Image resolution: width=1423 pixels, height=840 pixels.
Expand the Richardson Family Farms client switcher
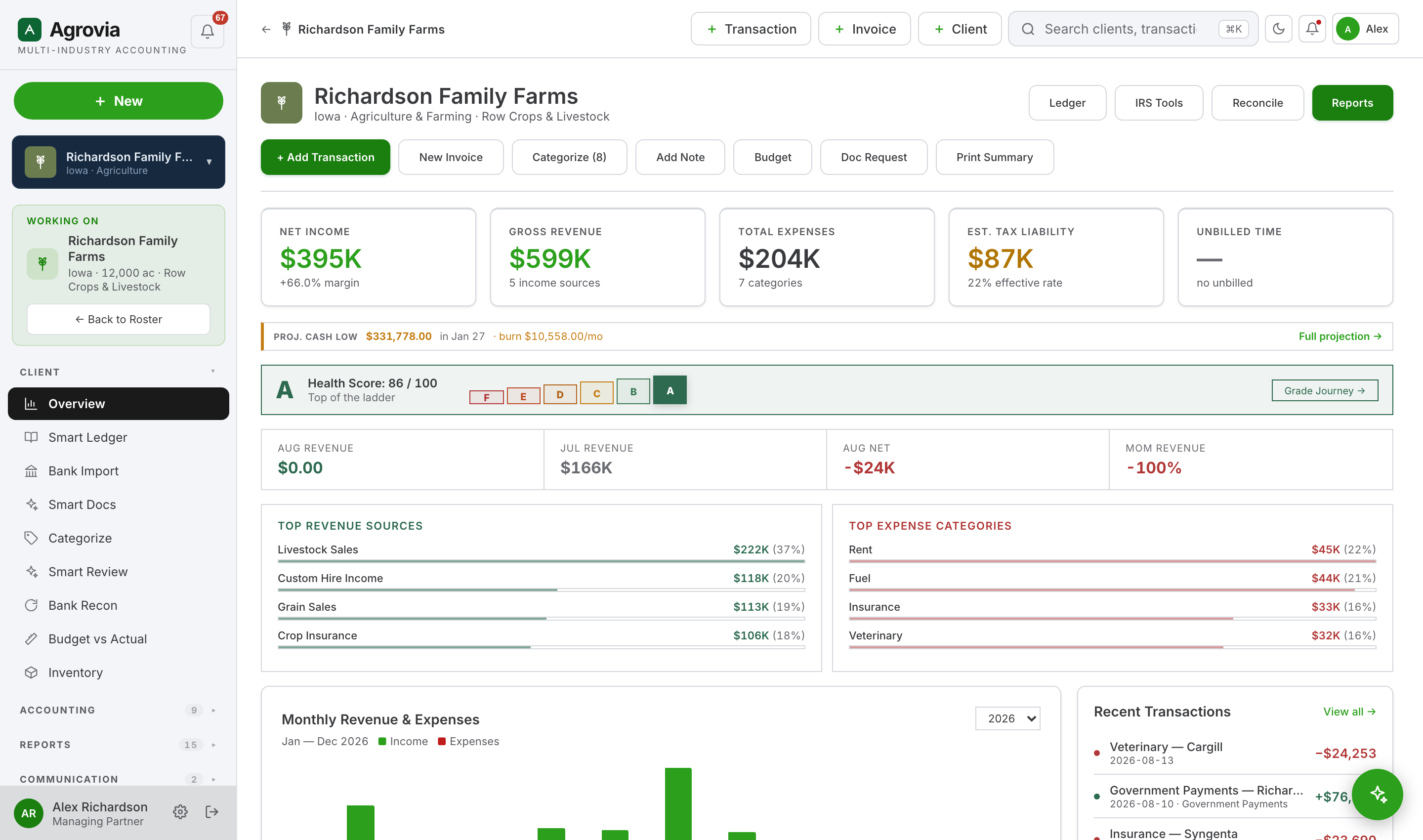pyautogui.click(x=118, y=162)
